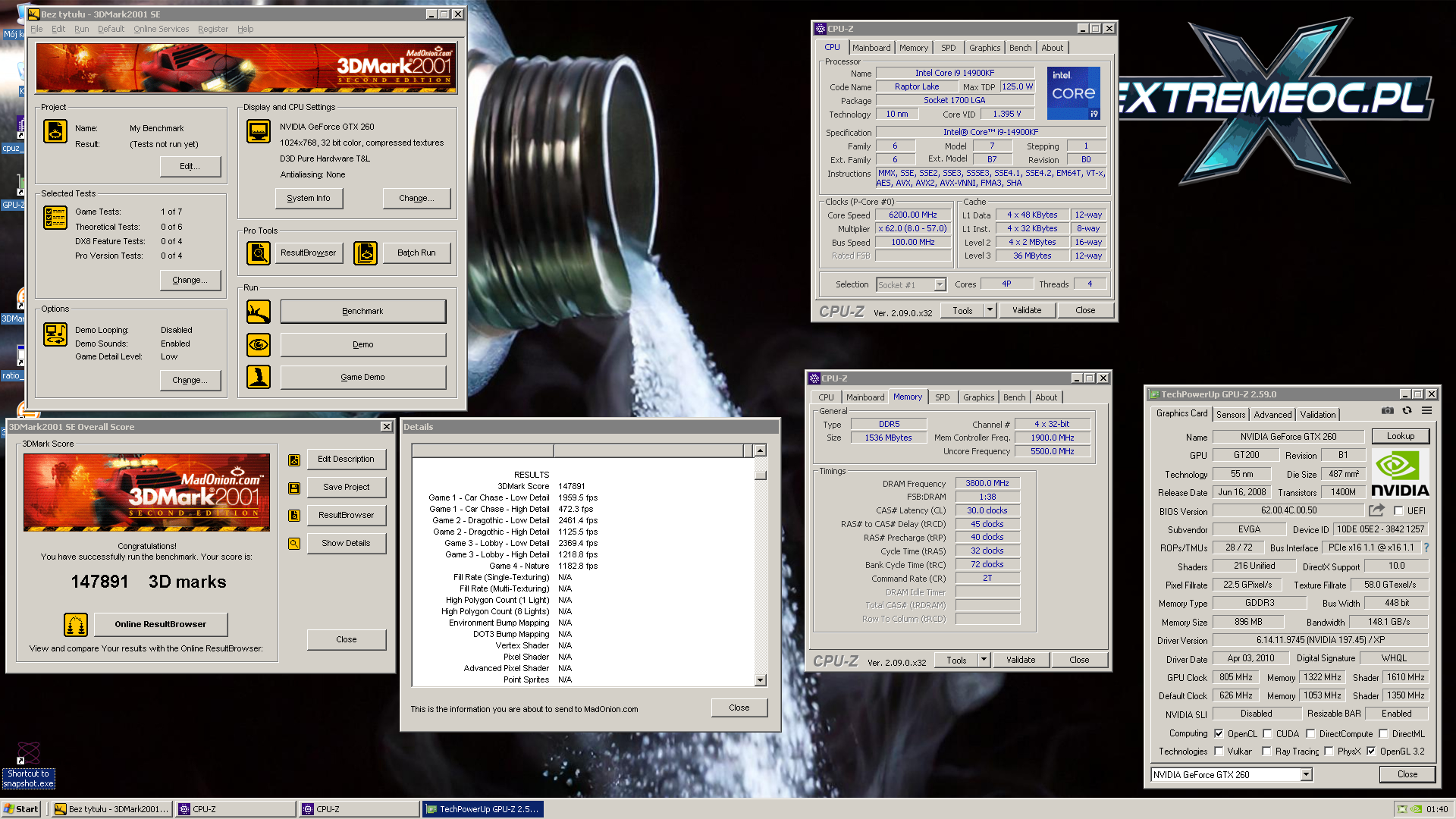1456x819 pixels.
Task: Switch to TechPowerUp GPU-Z taskbar item
Action: coord(483,809)
